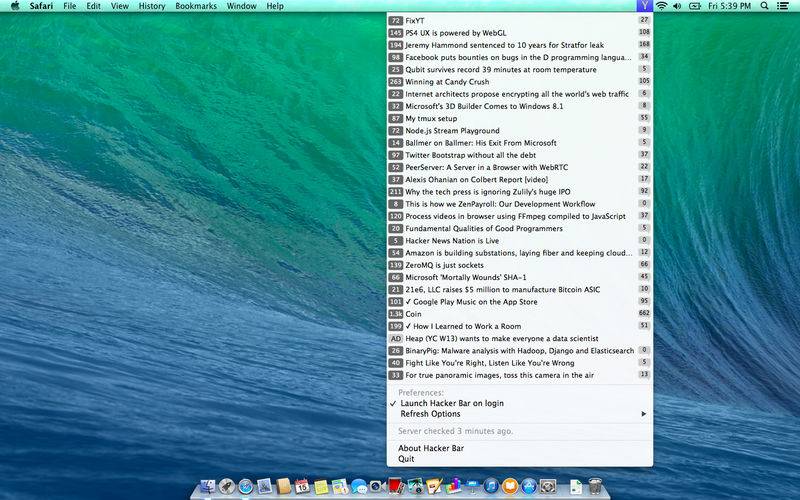The width and height of the screenshot is (800, 500).
Task: Click the Hacker Bar Y menu bar icon
Action: click(x=645, y=6)
